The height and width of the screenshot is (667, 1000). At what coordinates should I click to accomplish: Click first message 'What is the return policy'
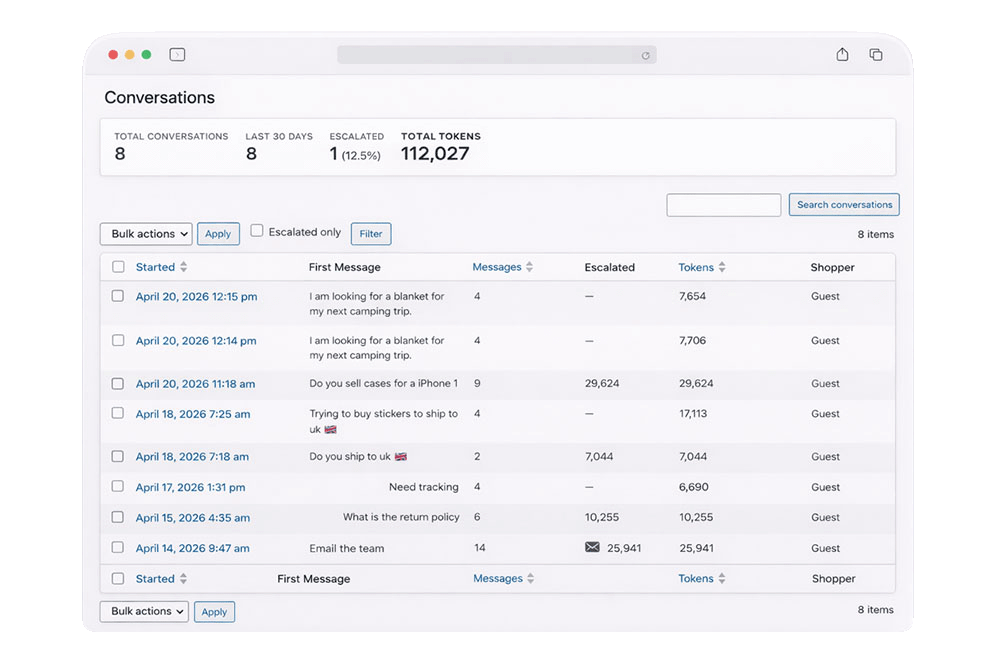point(401,517)
